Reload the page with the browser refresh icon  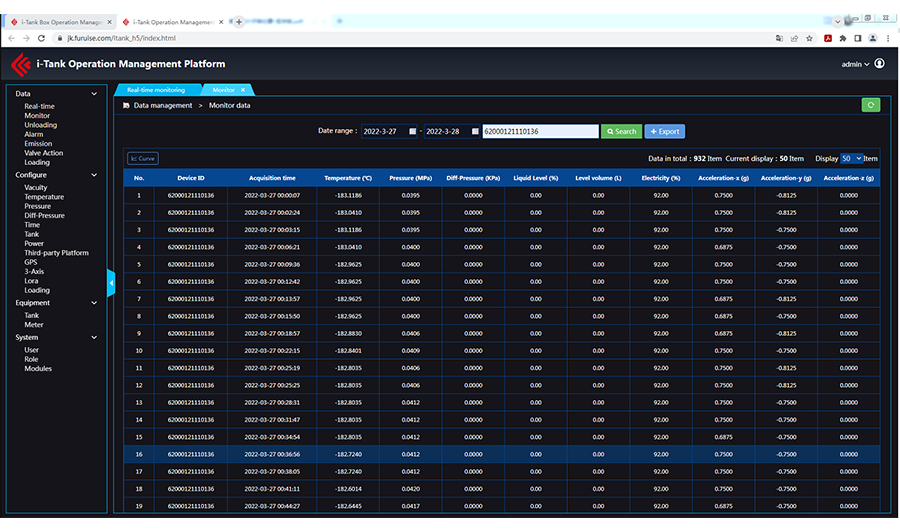(41, 38)
